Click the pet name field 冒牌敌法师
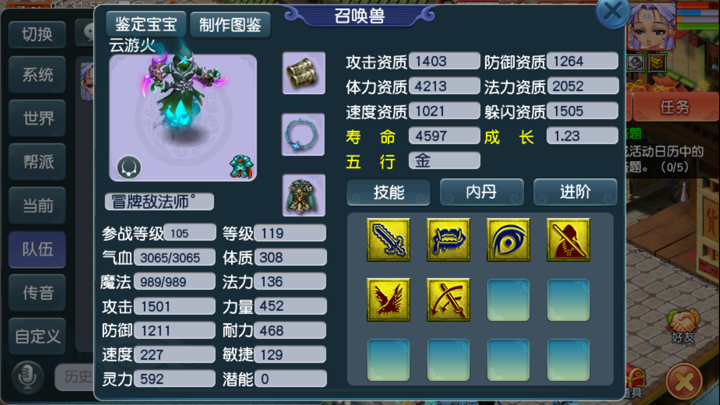The image size is (720, 405). click(159, 202)
